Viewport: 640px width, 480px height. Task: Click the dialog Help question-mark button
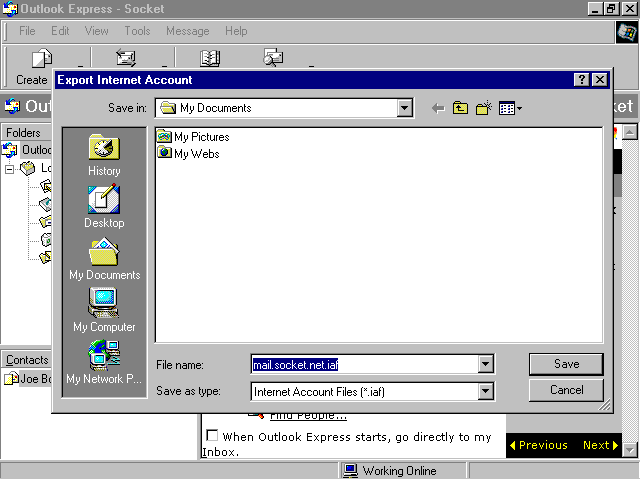pos(581,80)
